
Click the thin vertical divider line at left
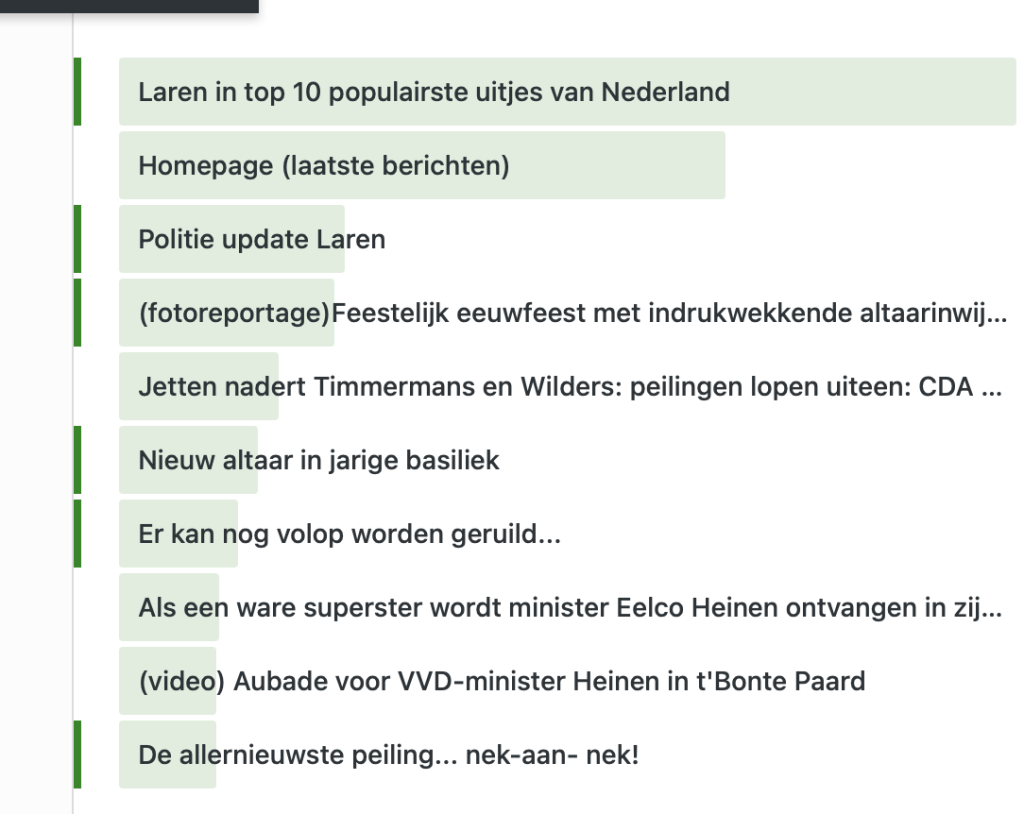[73, 400]
